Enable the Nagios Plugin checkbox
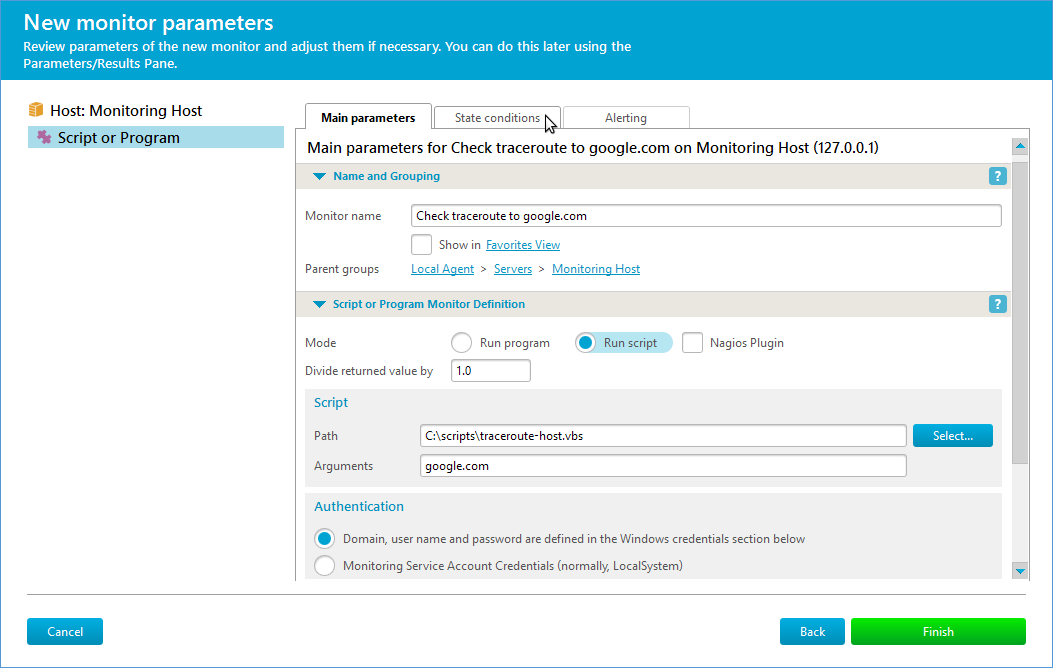 click(692, 342)
